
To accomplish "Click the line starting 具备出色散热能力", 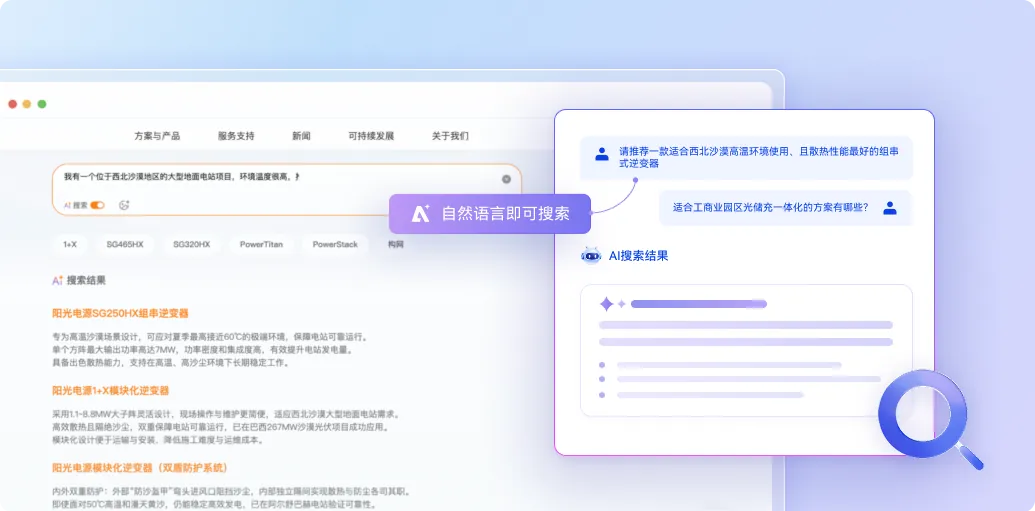I will (x=170, y=362).
